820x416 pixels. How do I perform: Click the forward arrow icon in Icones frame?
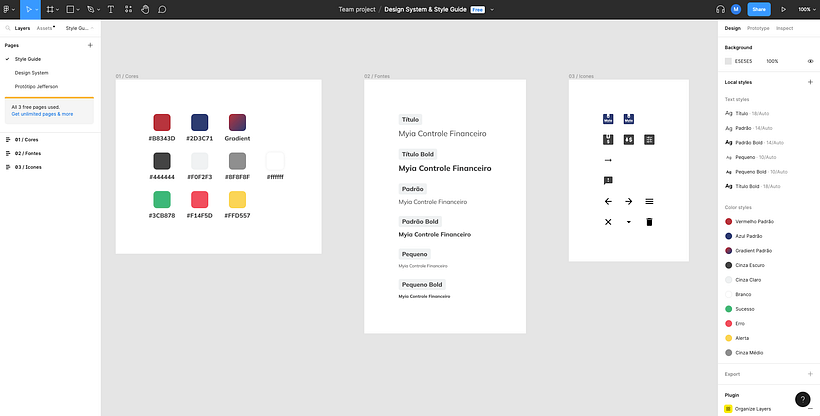click(x=629, y=201)
